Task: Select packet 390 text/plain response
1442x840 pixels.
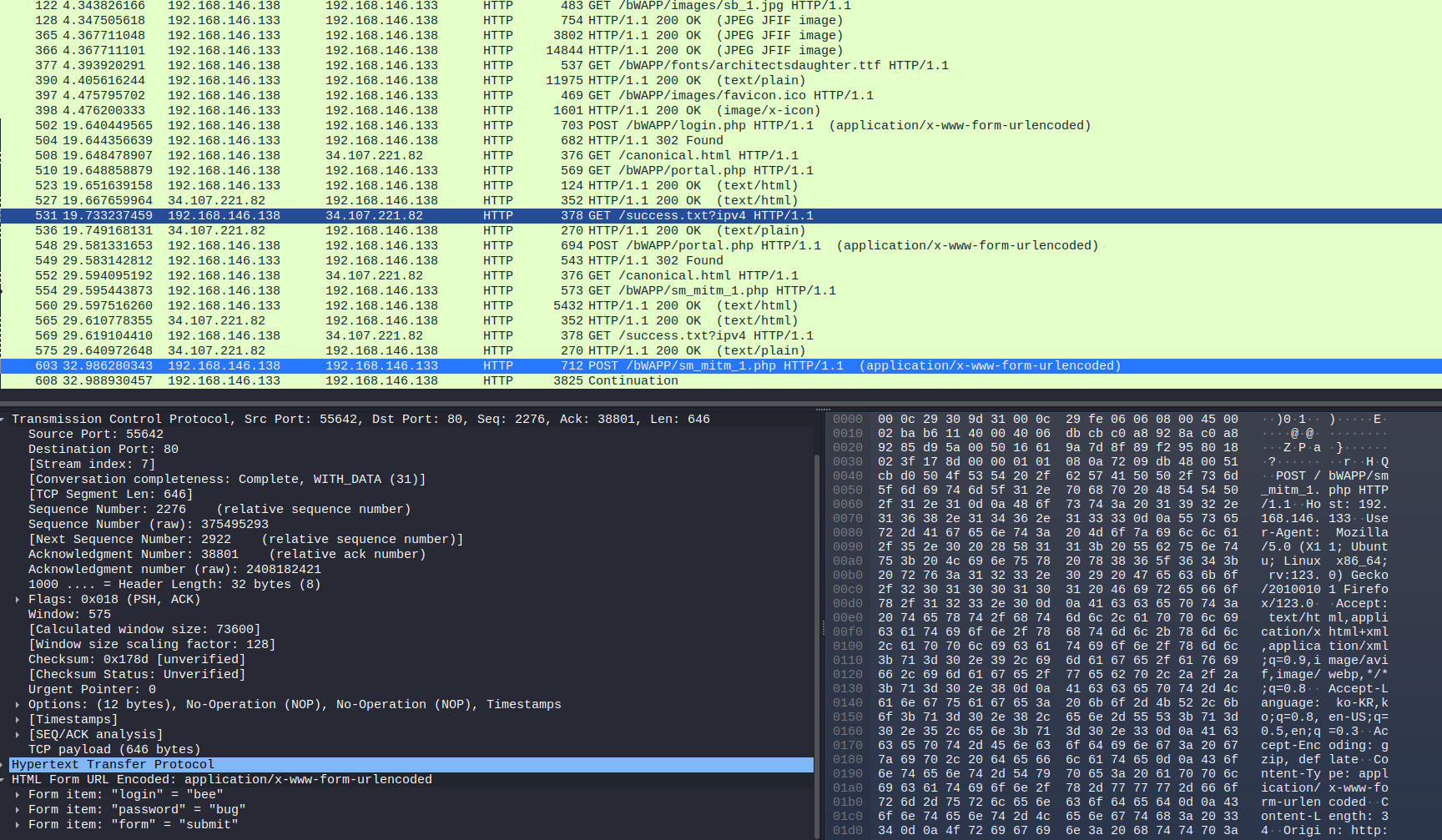Action: click(x=721, y=80)
